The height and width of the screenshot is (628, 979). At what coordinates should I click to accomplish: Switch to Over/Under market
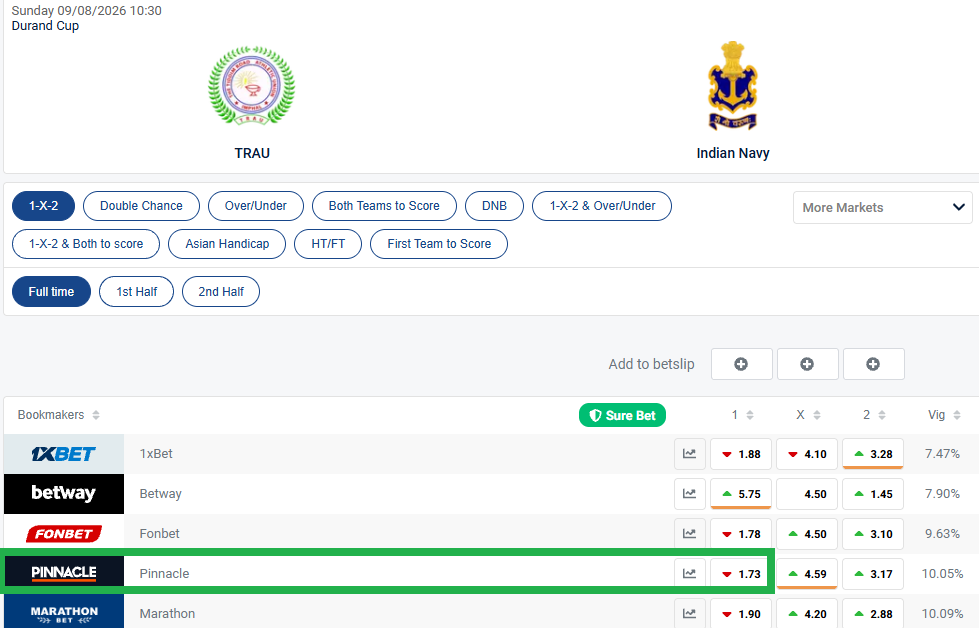[x=256, y=206]
